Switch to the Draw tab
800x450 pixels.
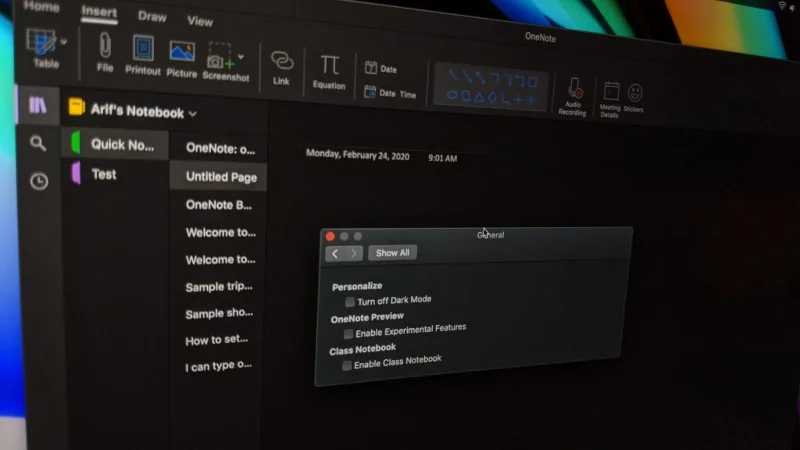click(x=152, y=16)
